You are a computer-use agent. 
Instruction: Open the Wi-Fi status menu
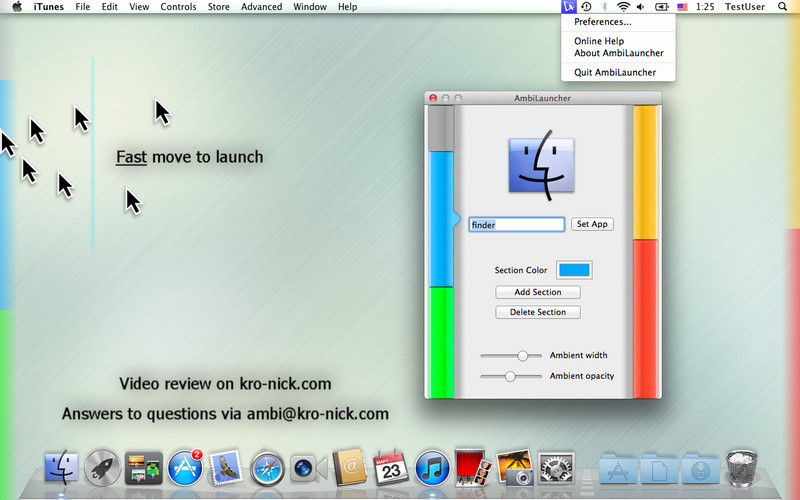coord(623,7)
